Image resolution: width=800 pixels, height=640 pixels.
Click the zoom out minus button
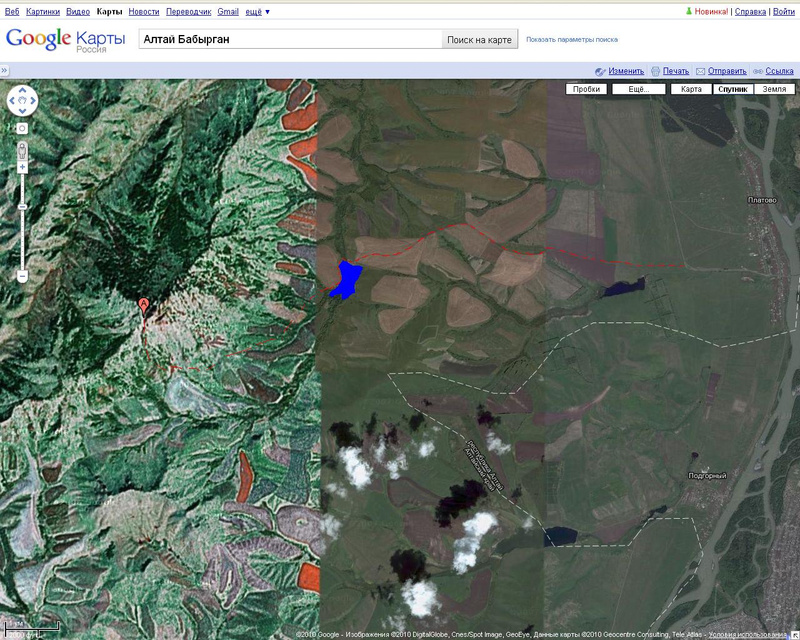point(22,274)
